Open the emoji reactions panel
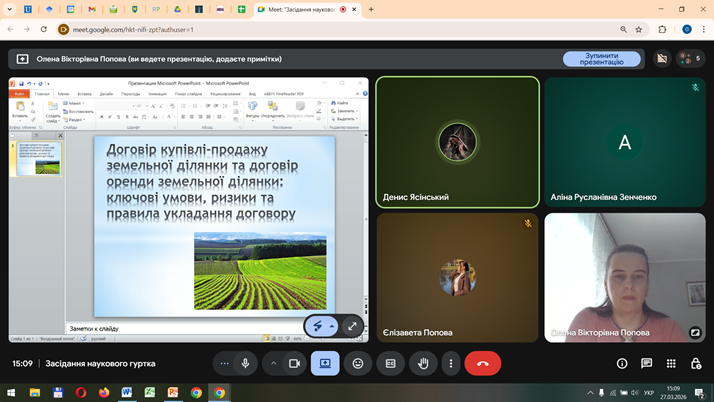Image resolution: width=714 pixels, height=402 pixels. point(357,363)
